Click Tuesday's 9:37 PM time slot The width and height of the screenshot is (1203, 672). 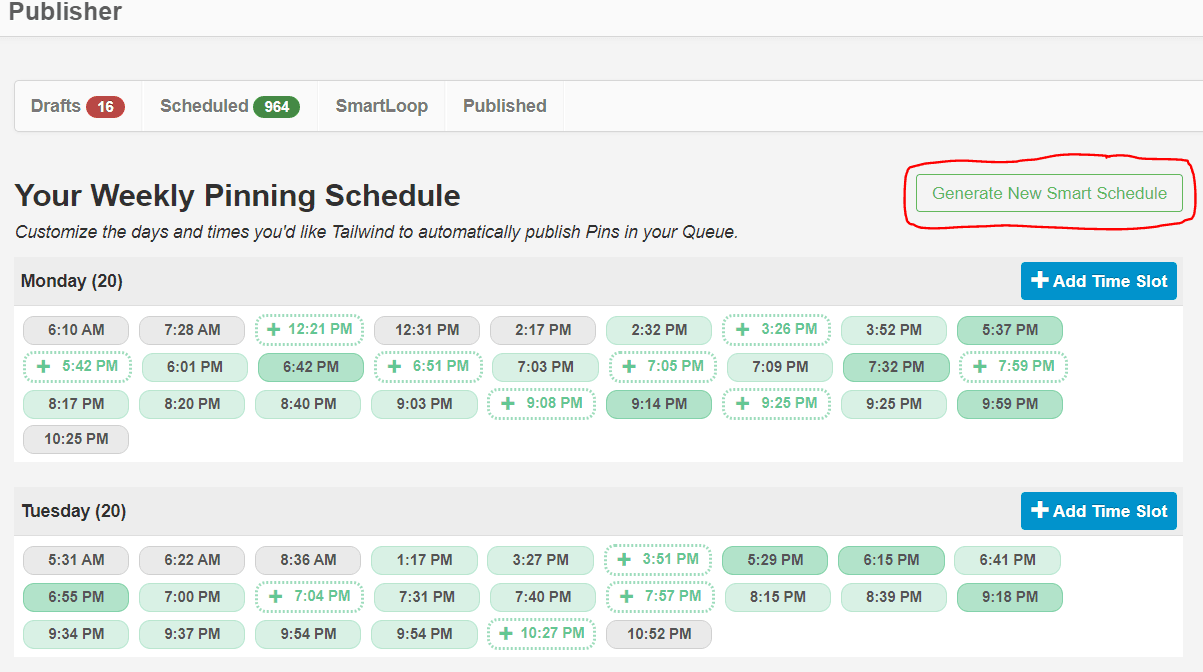(x=192, y=634)
